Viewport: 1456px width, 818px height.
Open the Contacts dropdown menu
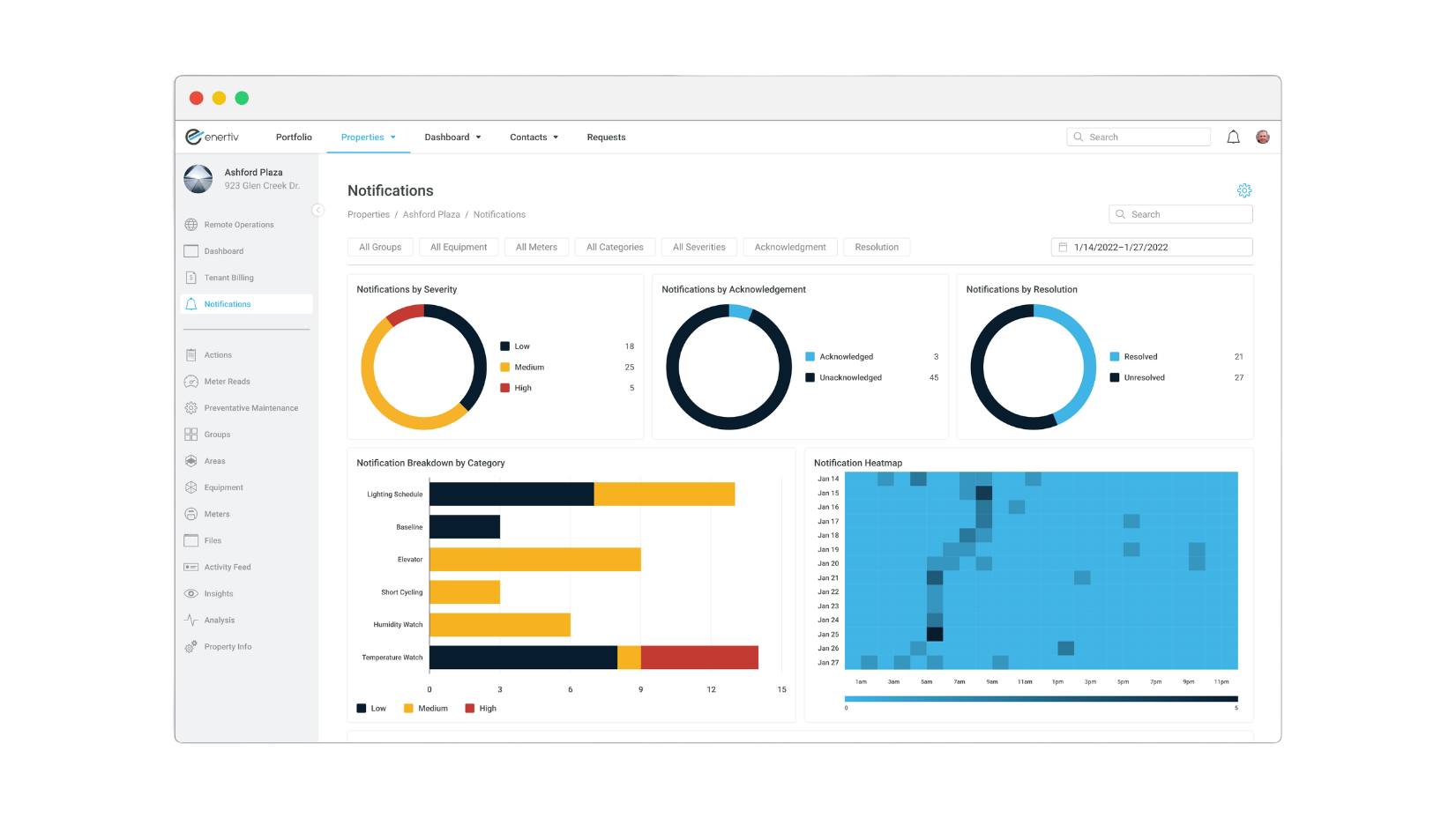[x=534, y=138]
